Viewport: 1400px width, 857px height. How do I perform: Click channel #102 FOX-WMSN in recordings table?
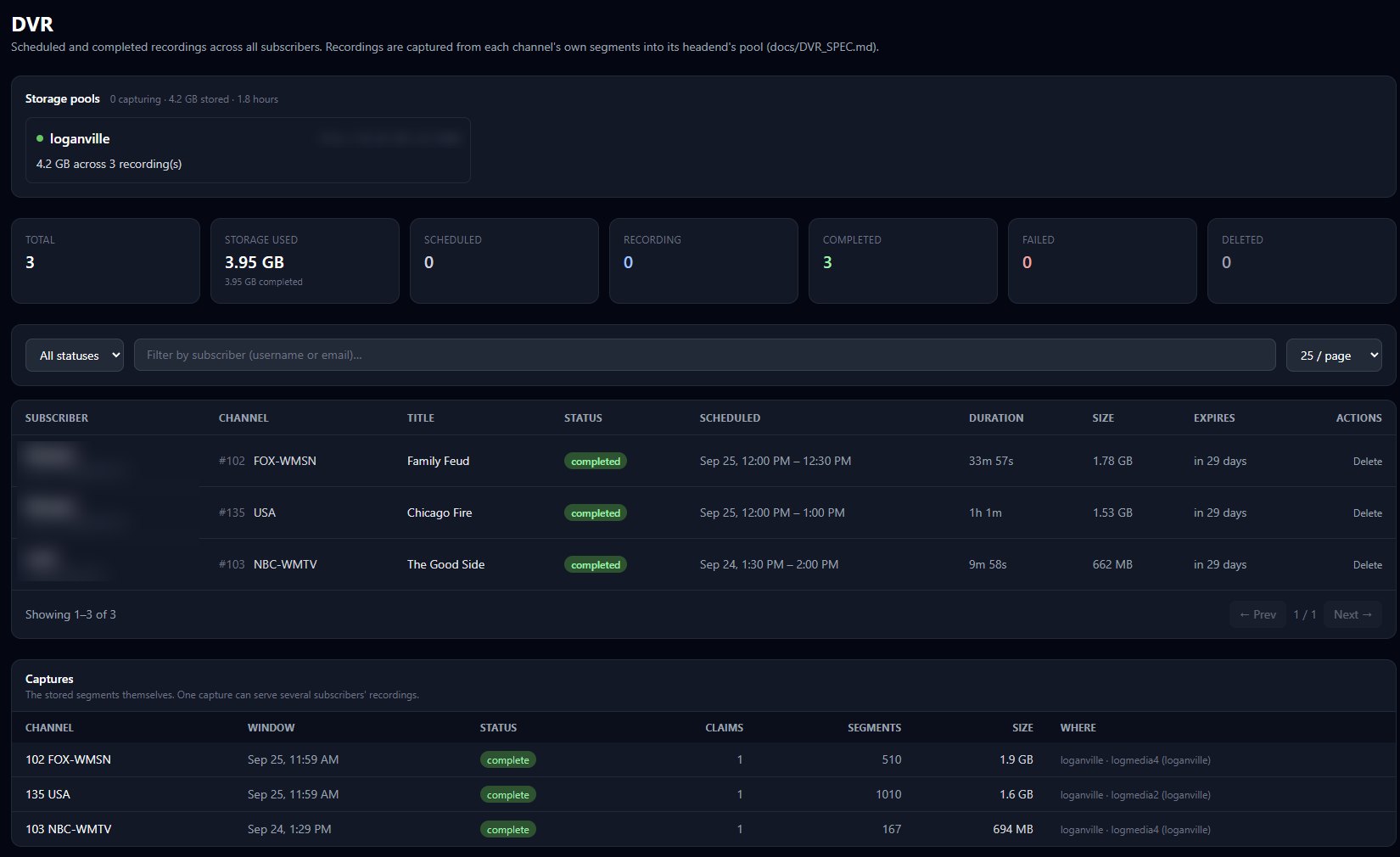[x=267, y=461]
